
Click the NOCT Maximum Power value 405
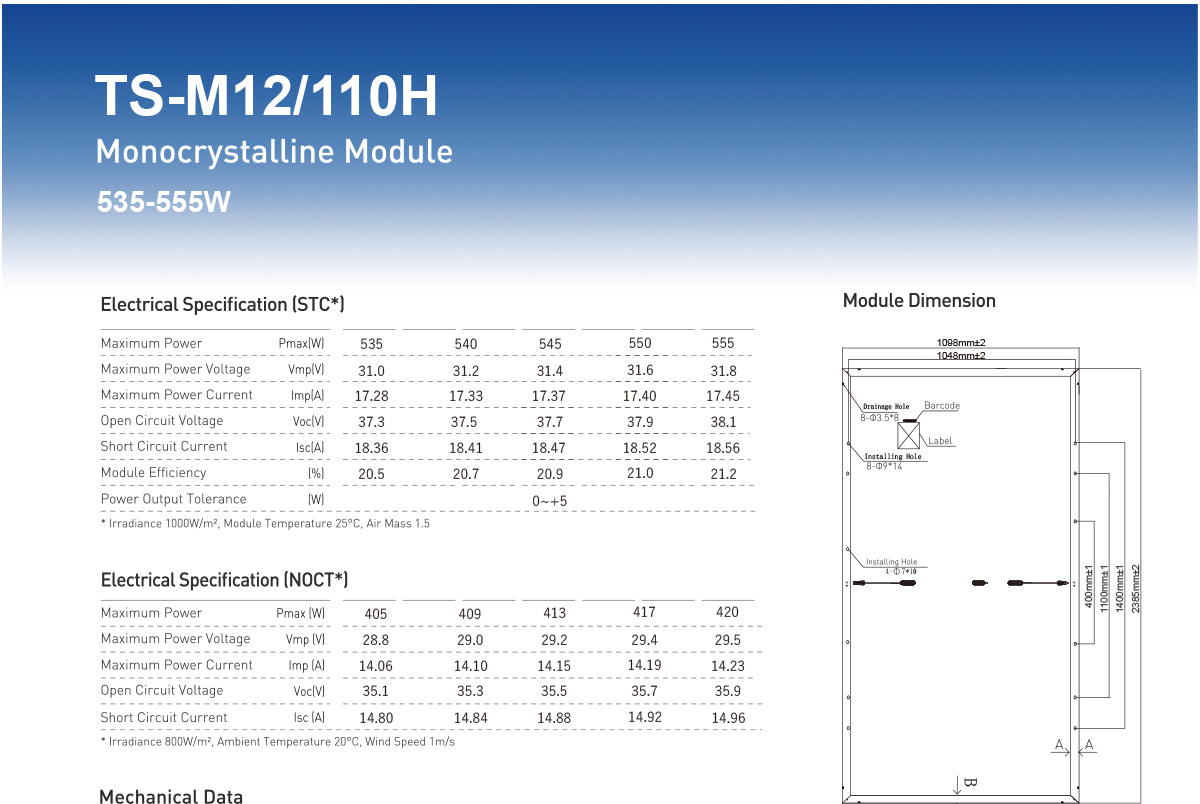click(x=376, y=614)
